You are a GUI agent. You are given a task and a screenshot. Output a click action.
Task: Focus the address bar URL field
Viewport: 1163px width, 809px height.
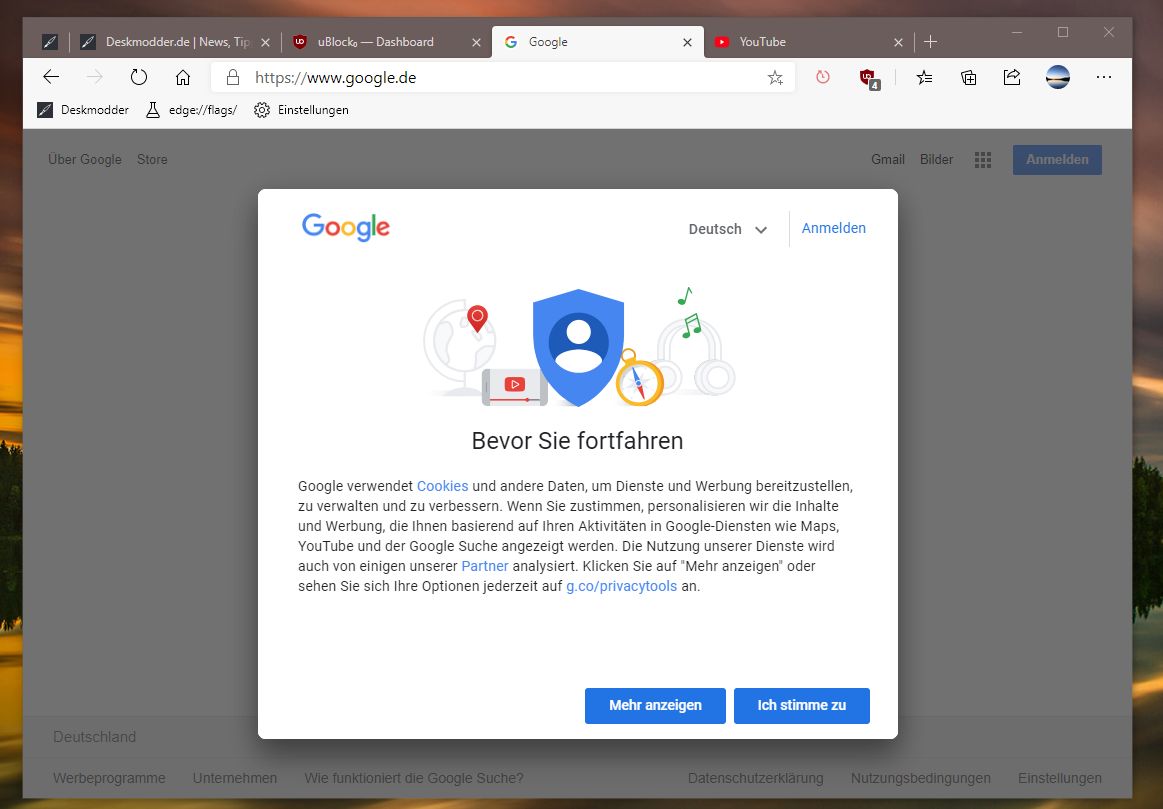click(504, 77)
